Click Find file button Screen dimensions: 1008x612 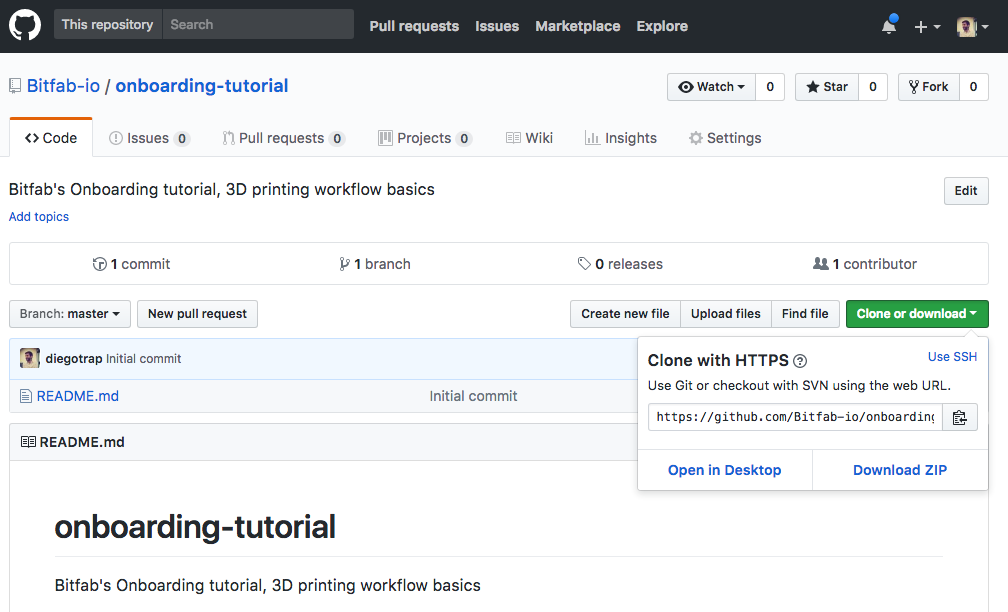(x=805, y=314)
